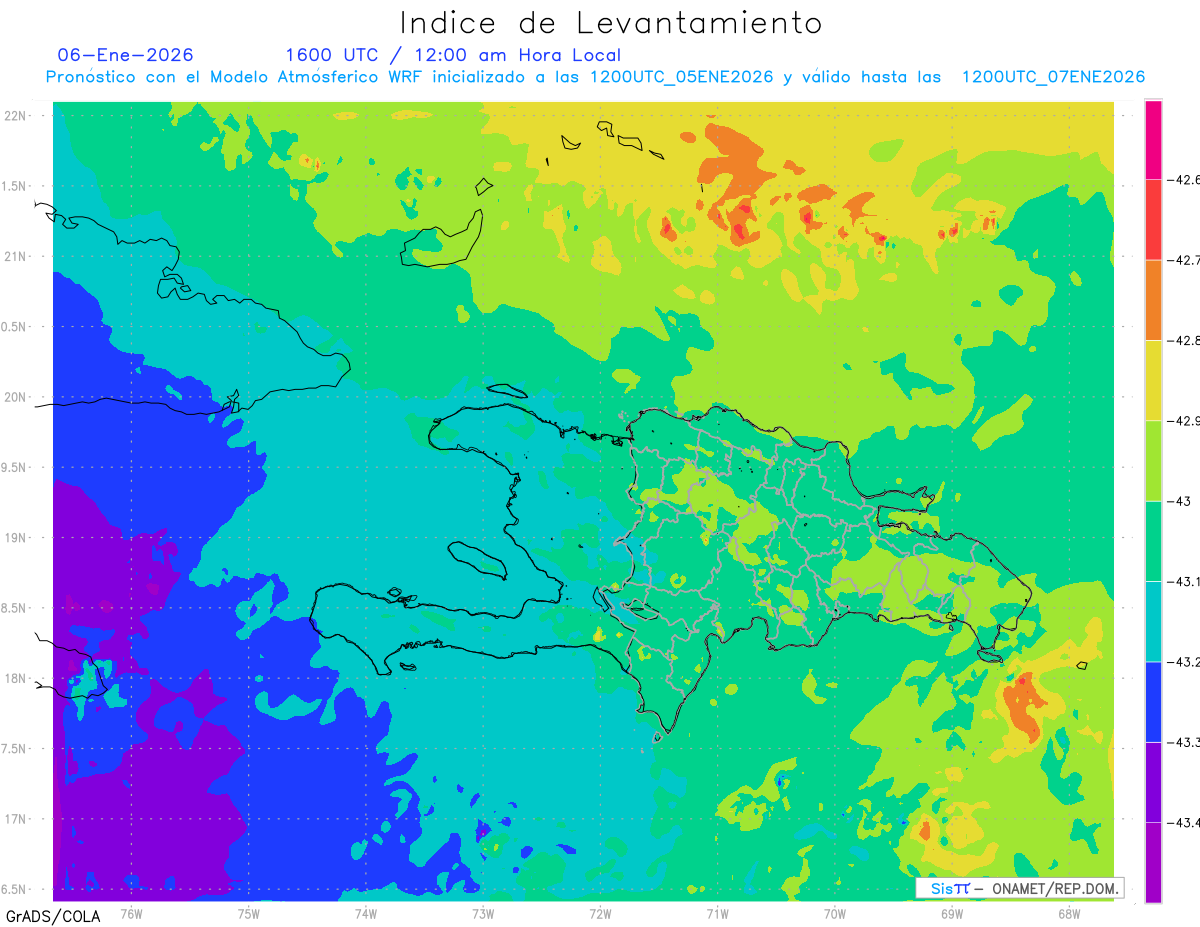1200x927 pixels.
Task: Click the legend value '-42.8'
Action: pos(1182,340)
